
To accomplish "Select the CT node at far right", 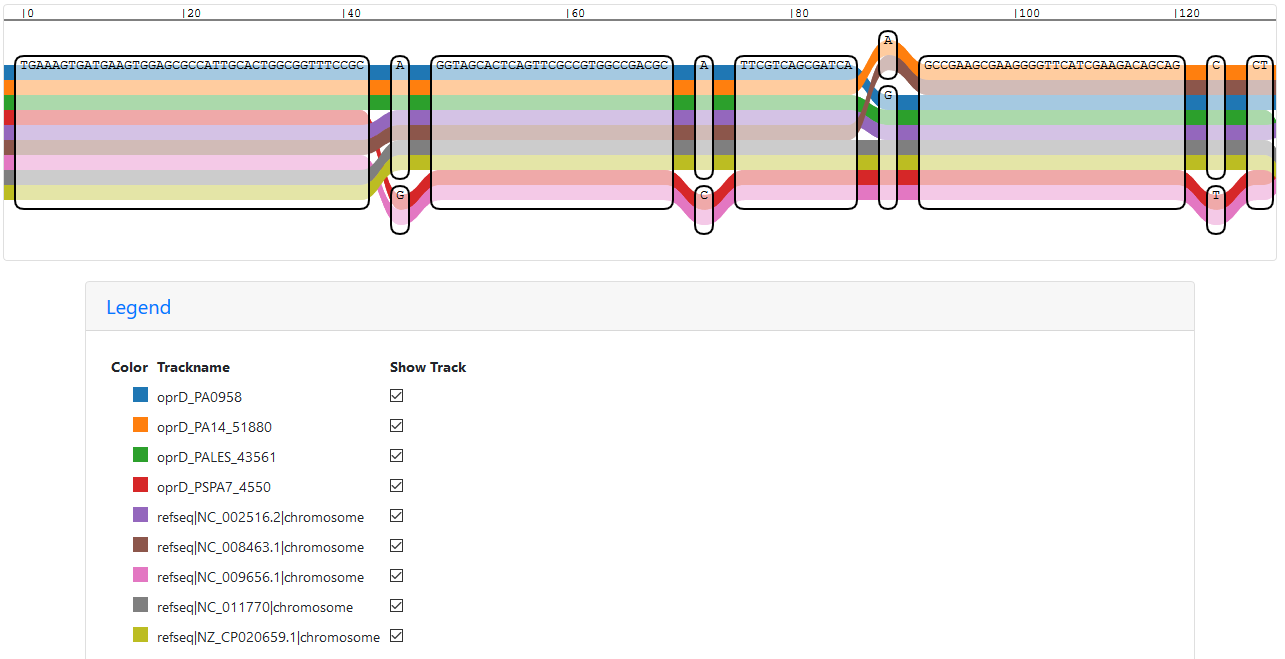I will click(x=1260, y=66).
